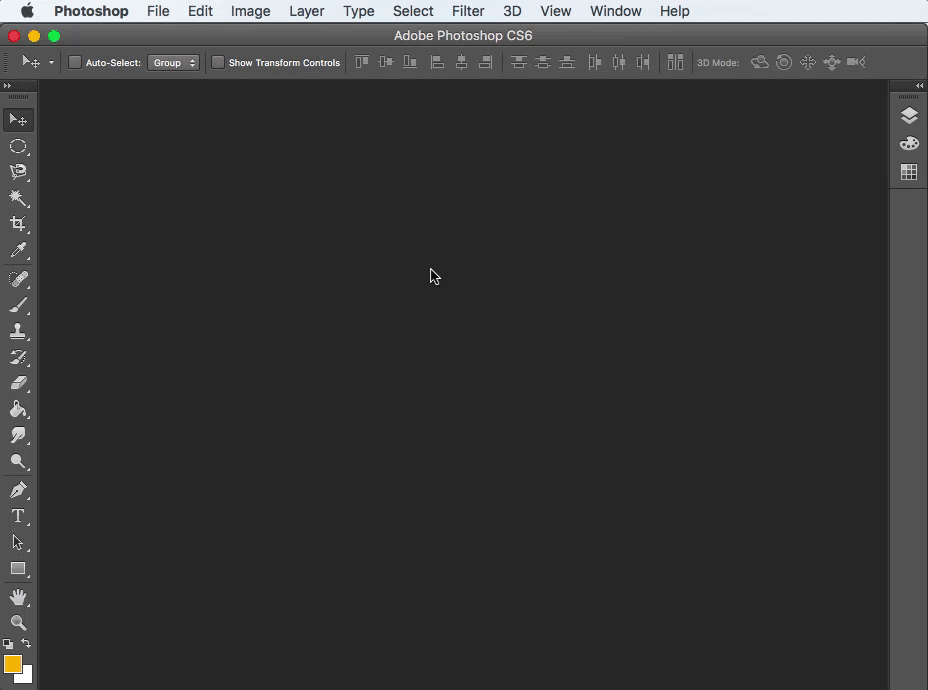
Task: Click Align bottom edges icon
Action: click(410, 62)
